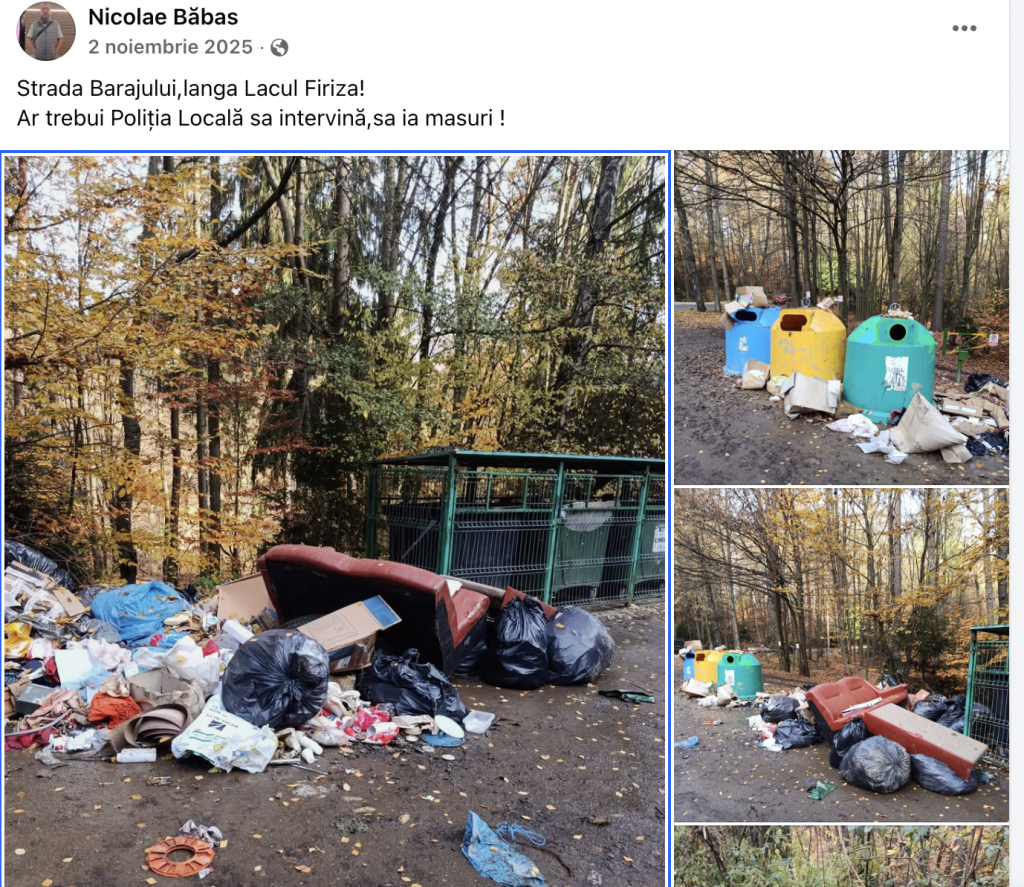This screenshot has width=1024, height=887.
Task: Open the post date 2 noiembrie 2025
Action: point(170,47)
